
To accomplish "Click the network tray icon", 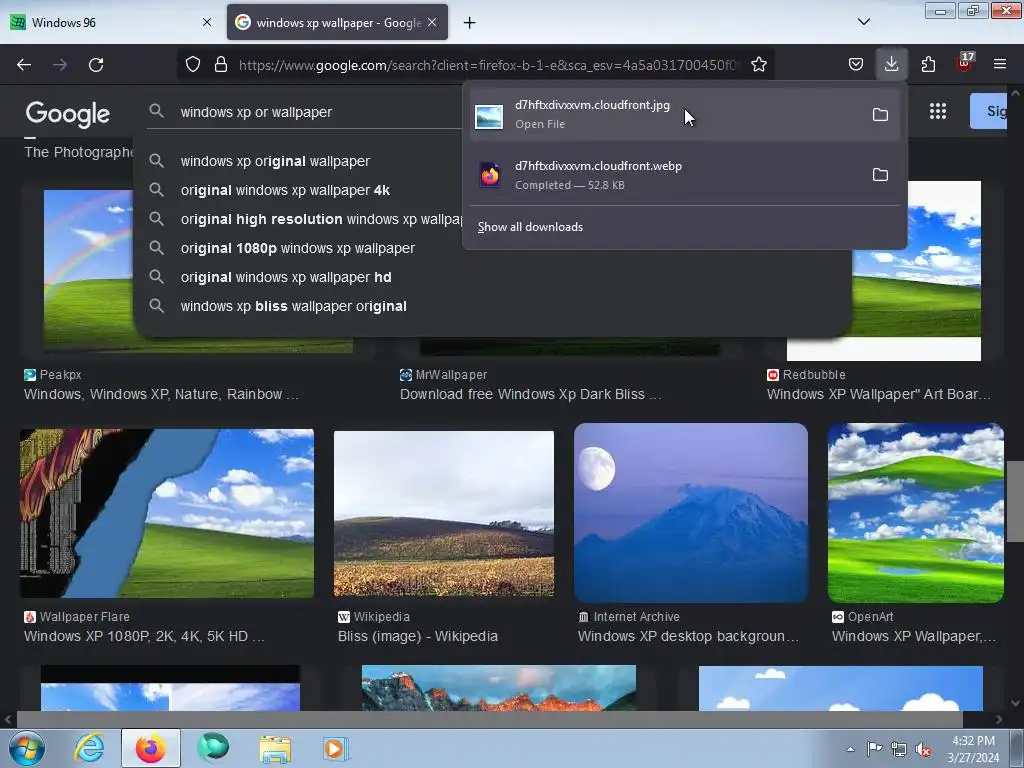I will [x=899, y=750].
